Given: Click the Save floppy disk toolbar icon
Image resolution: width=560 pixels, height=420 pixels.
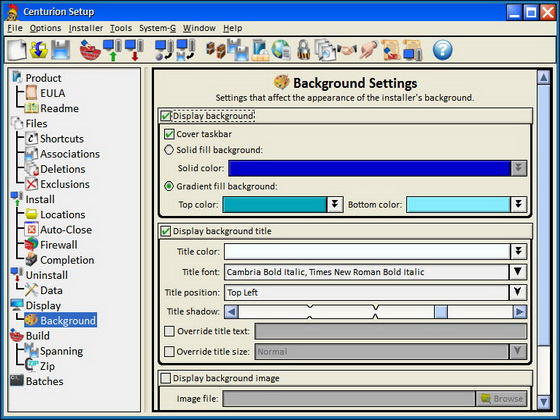Looking at the screenshot, I should click(60, 50).
